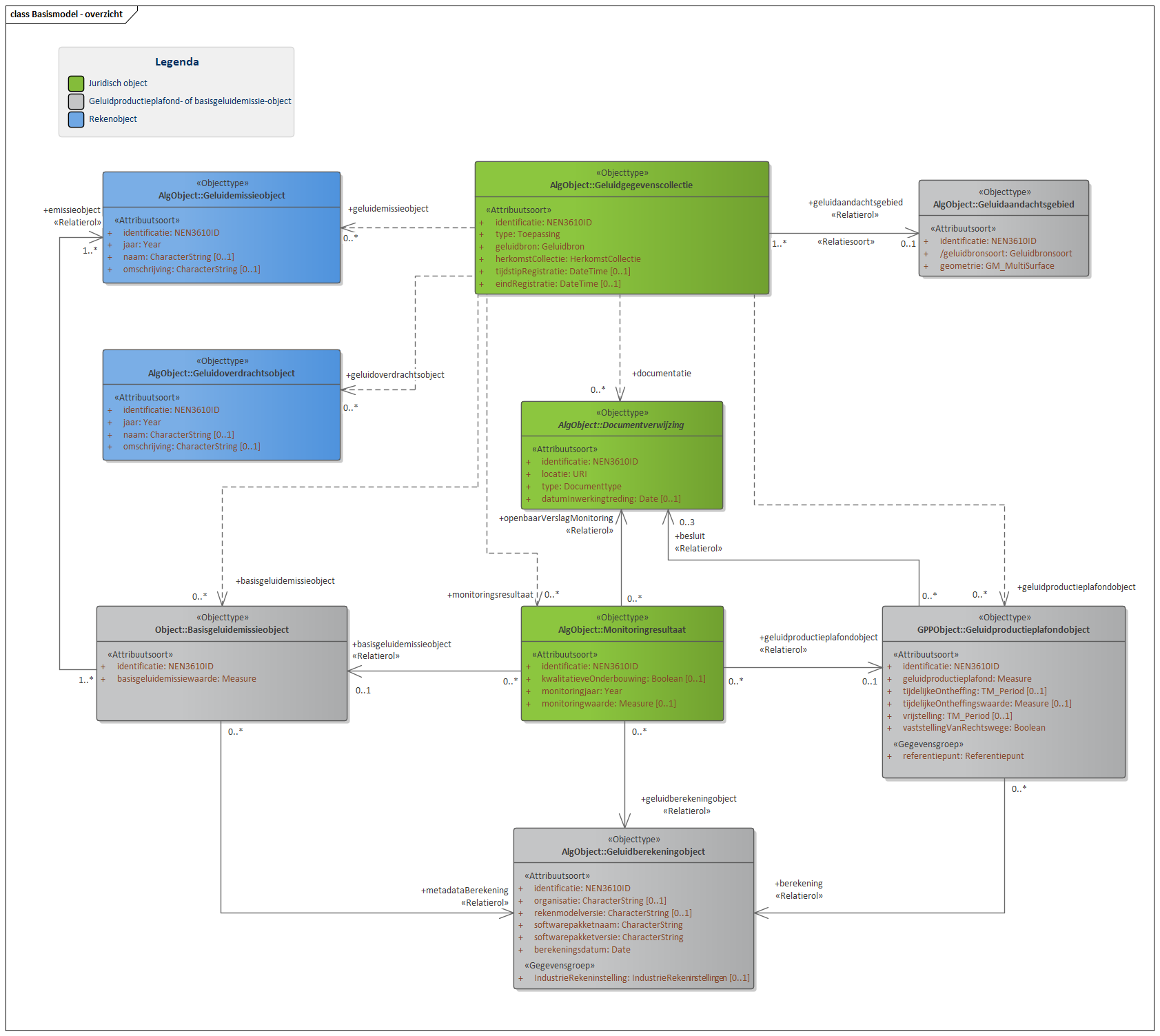Image resolution: width=1160 pixels, height=1036 pixels.
Task: Select the diagram title 'class Basismodel - overzicht'
Action: [66, 14]
